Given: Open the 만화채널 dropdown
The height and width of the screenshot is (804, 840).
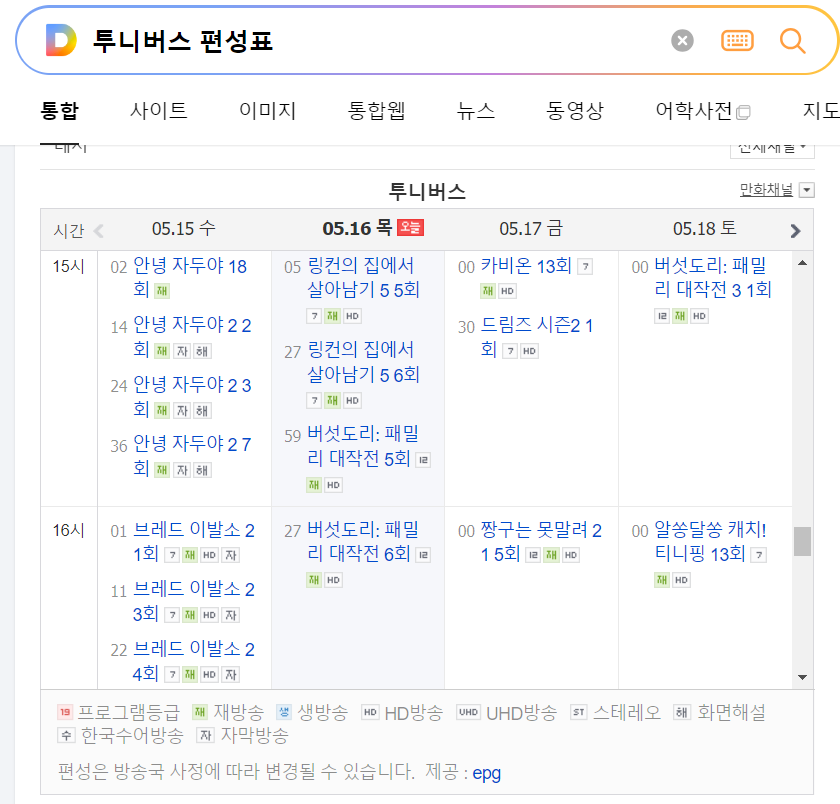Looking at the screenshot, I should pos(807,189).
